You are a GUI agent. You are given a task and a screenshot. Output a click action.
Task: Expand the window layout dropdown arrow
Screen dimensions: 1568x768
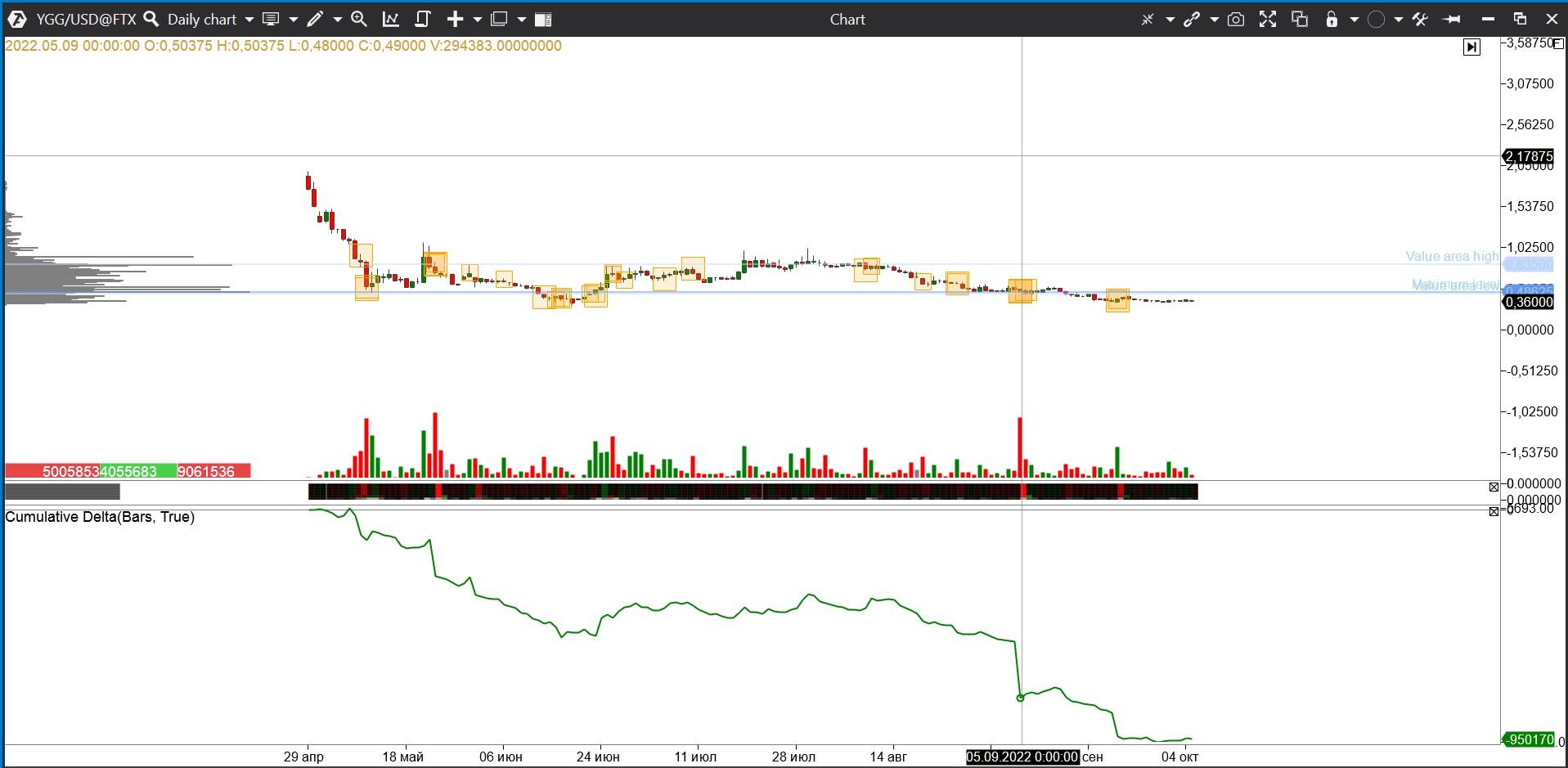[x=521, y=20]
